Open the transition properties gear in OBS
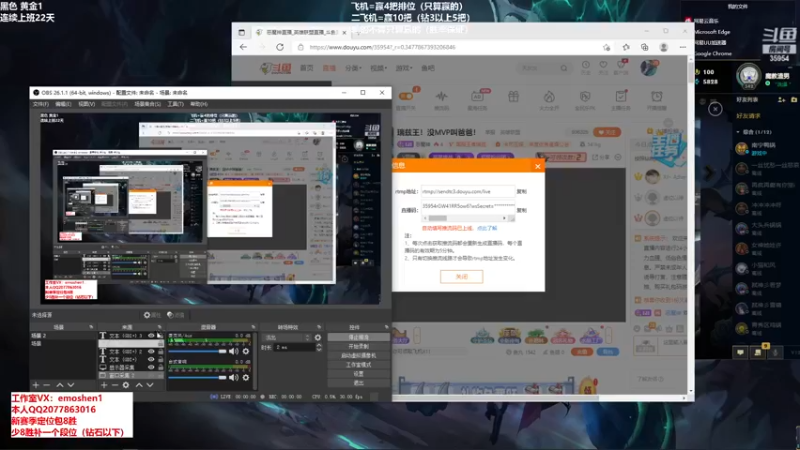This screenshot has width=800, height=450. (x=318, y=337)
